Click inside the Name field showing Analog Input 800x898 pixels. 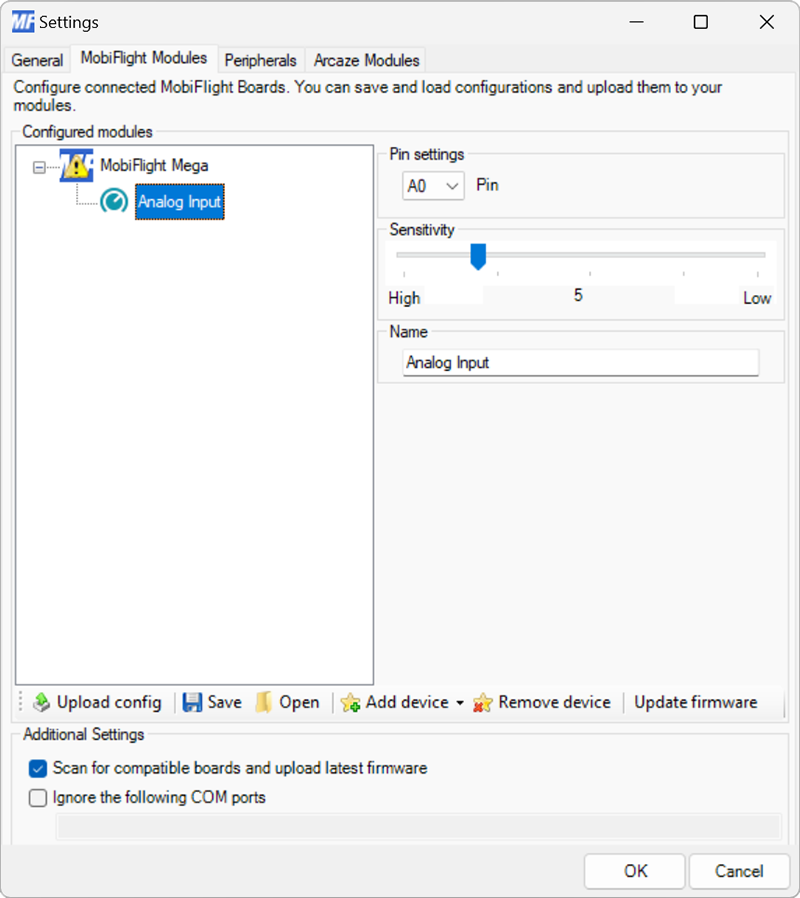(x=580, y=362)
